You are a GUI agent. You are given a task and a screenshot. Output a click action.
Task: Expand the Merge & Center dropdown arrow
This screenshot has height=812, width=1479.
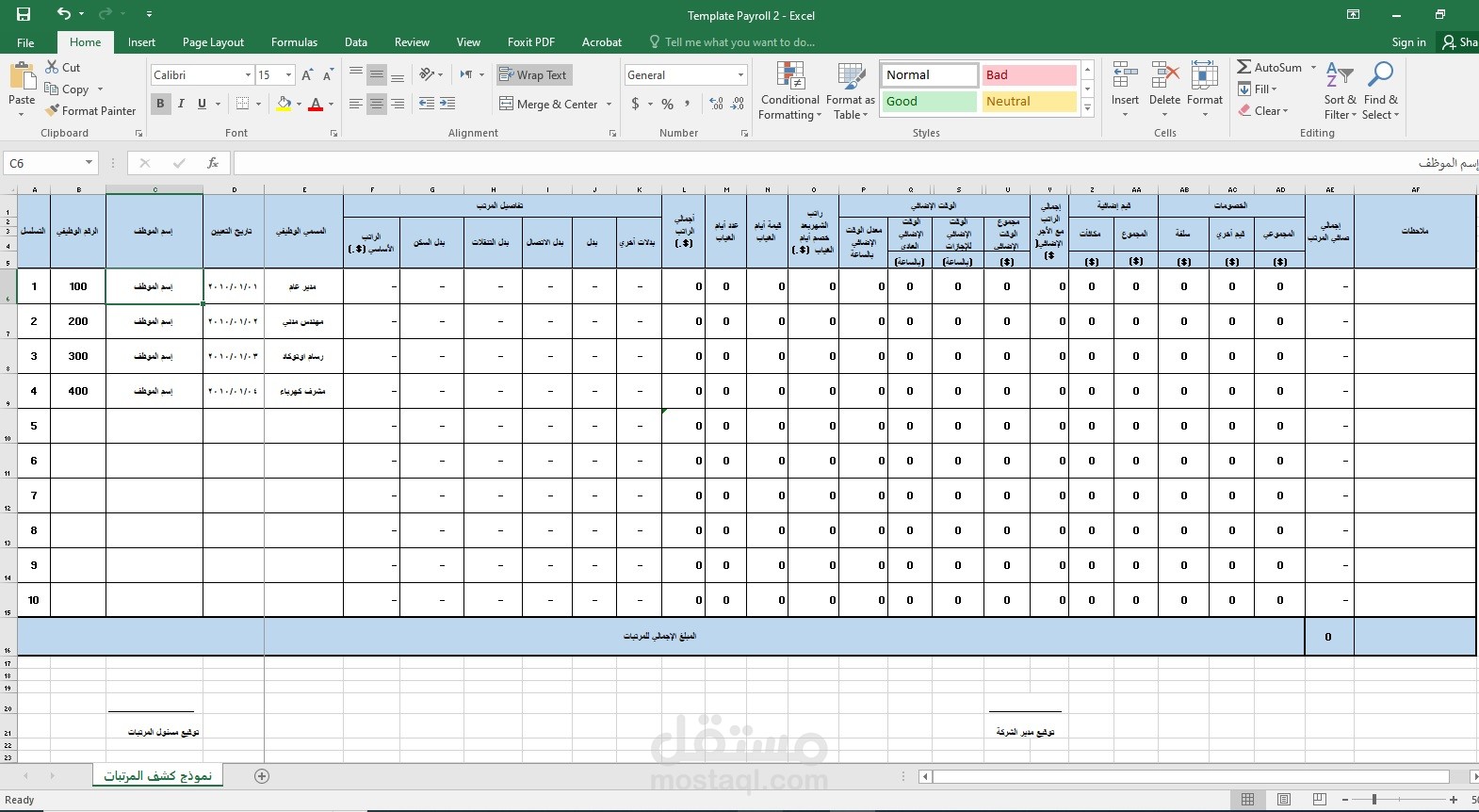tap(609, 105)
